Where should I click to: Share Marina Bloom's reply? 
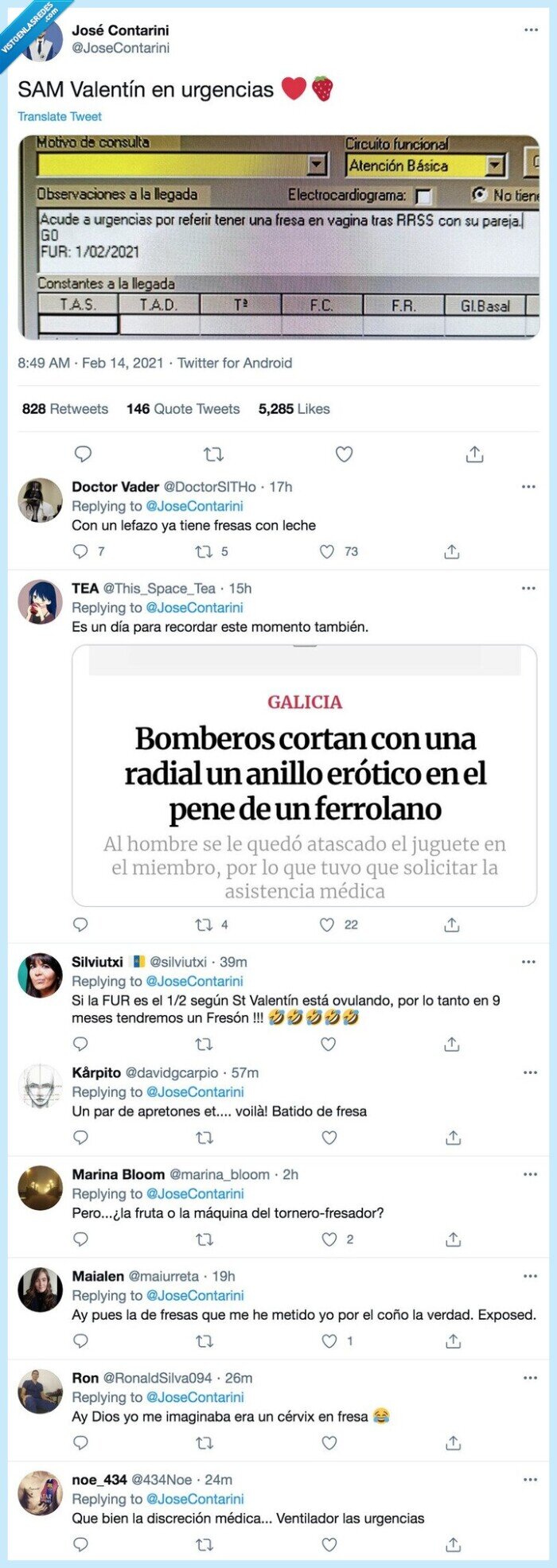click(x=453, y=1239)
